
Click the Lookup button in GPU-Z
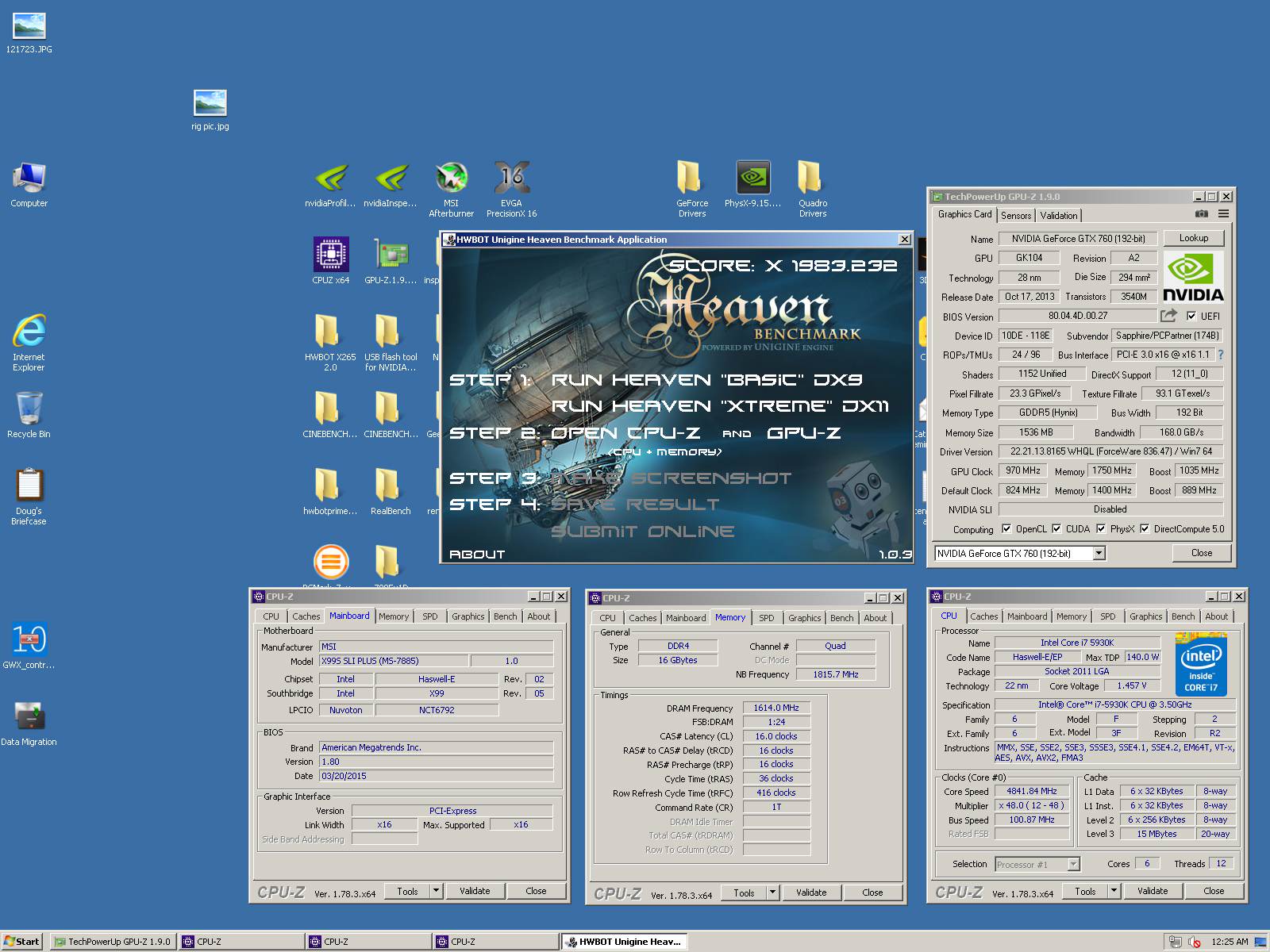(1194, 238)
